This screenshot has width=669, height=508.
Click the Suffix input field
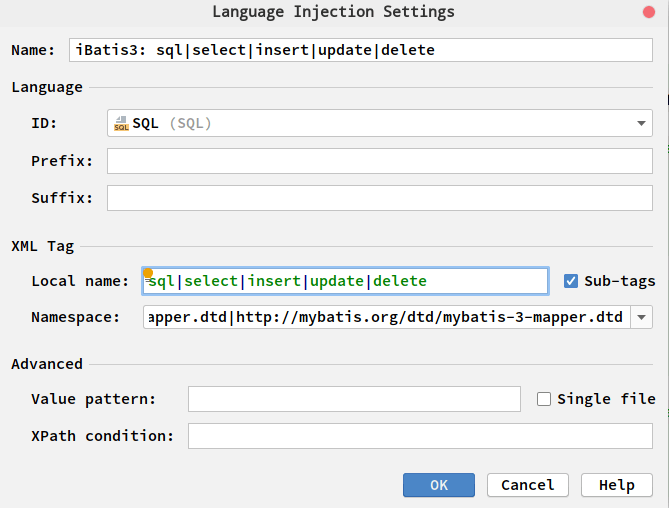click(x=380, y=198)
